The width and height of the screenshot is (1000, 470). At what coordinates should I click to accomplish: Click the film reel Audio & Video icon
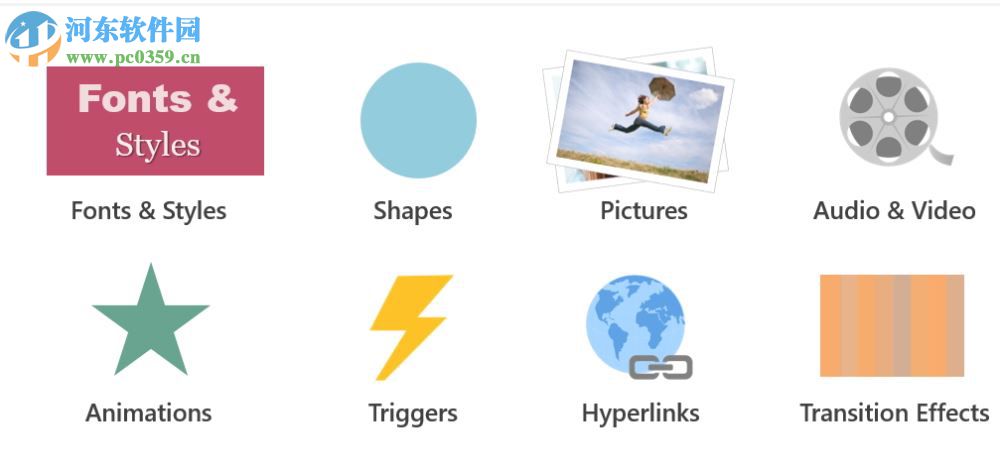pyautogui.click(x=894, y=117)
